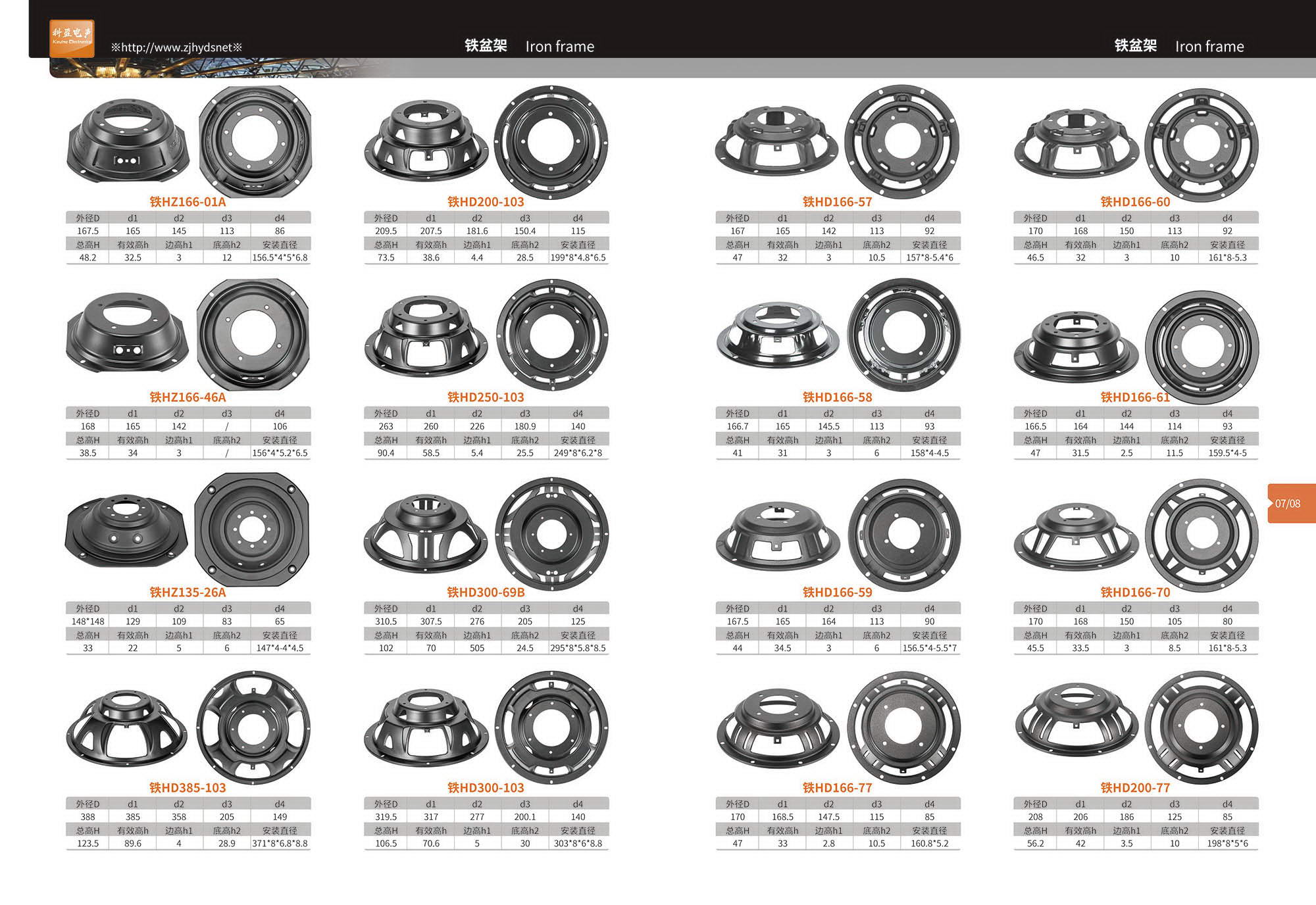Select HD166-70 top view frame photo
This screenshot has height=905, width=1316.
(x=1202, y=535)
